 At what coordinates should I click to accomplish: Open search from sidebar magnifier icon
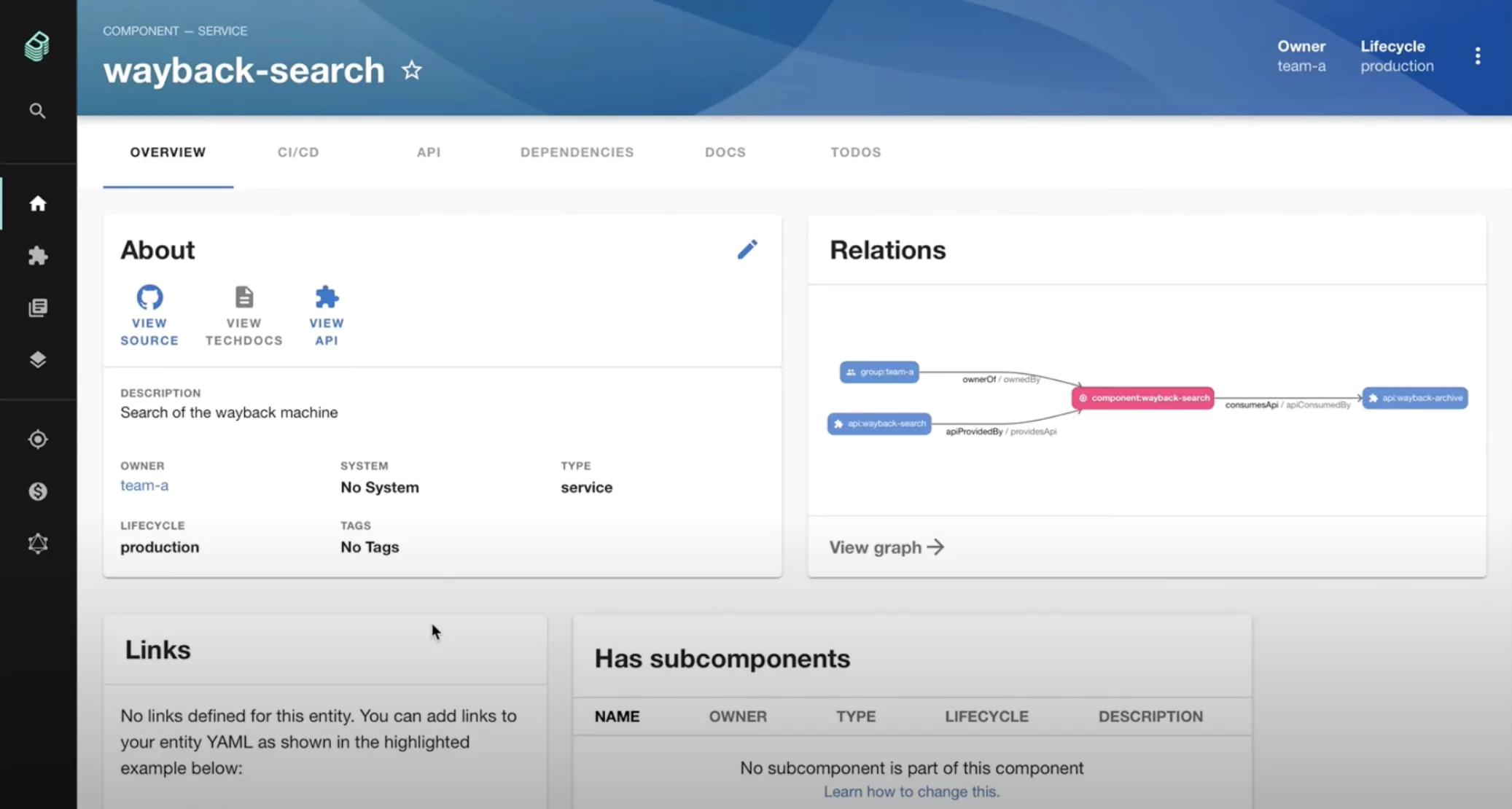(x=37, y=111)
